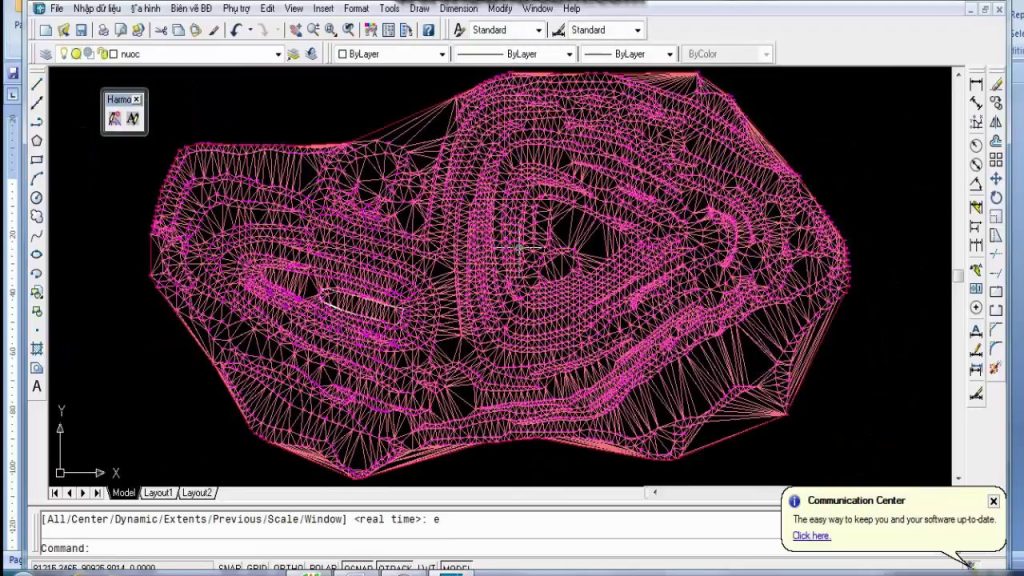Select the Line tool in Draw toolbar

pos(37,84)
